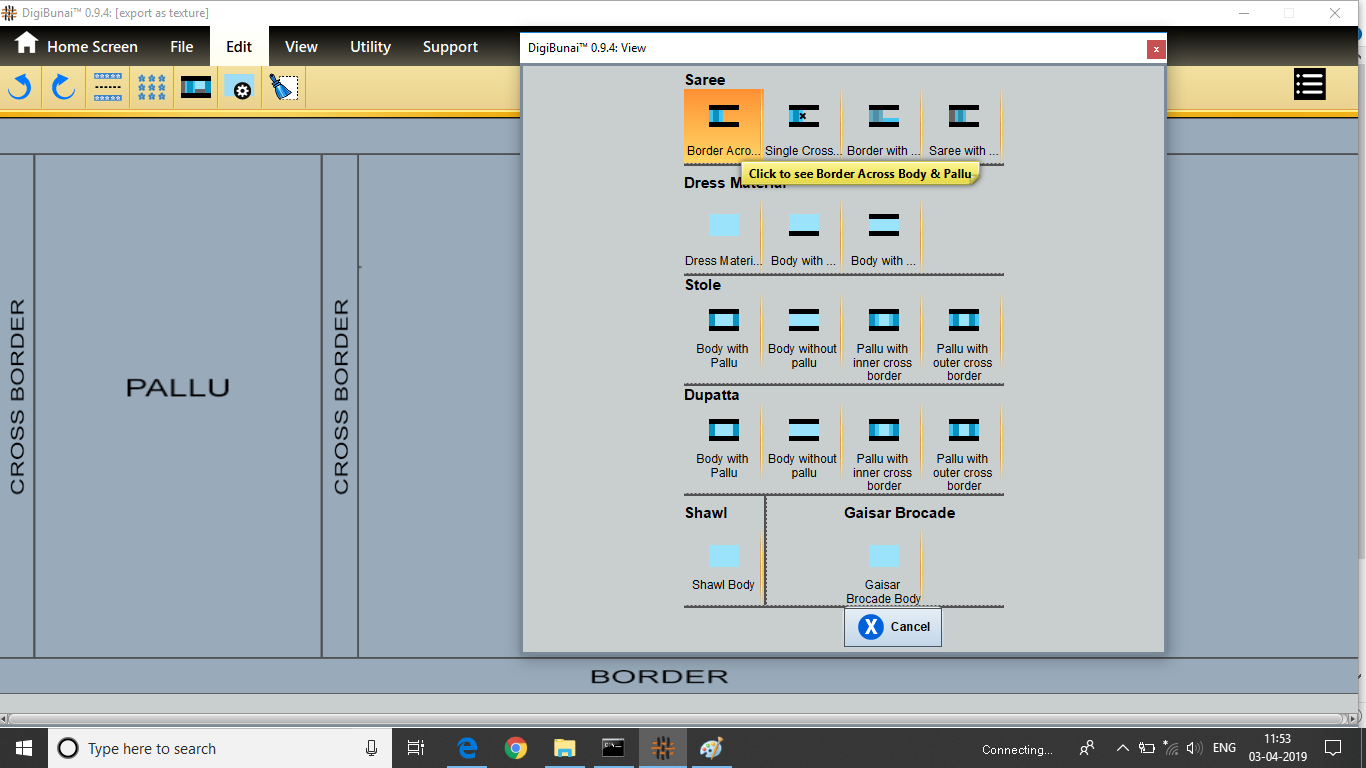
Task: Open the list menu icon at top right
Action: [x=1309, y=85]
